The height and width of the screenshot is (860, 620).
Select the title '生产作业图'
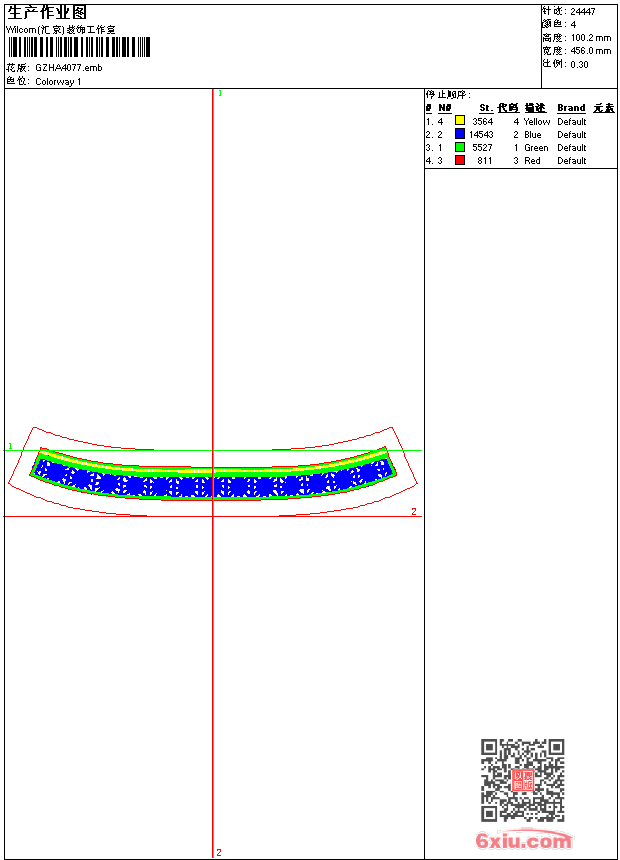click(47, 12)
